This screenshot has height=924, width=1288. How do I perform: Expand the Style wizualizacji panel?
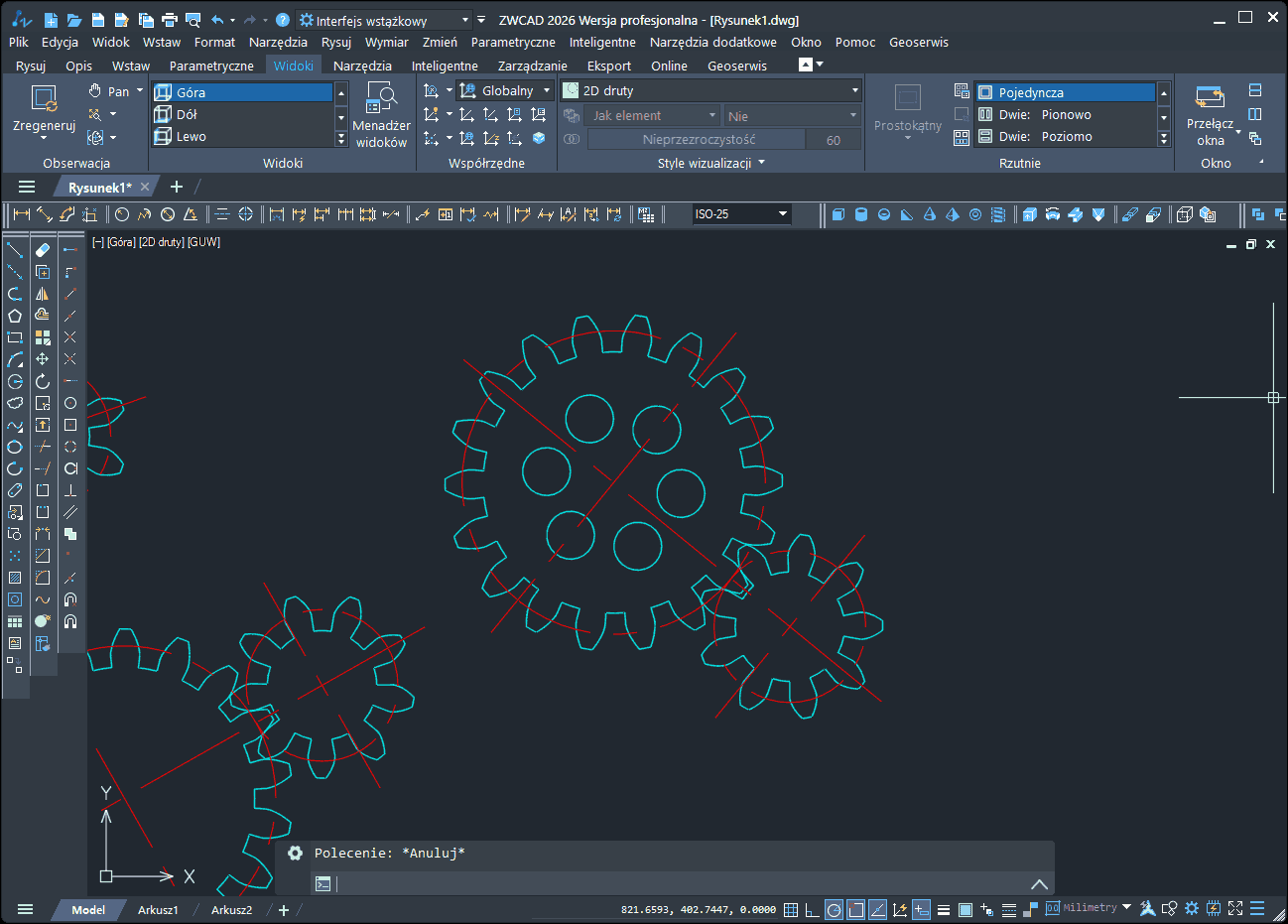(711, 163)
